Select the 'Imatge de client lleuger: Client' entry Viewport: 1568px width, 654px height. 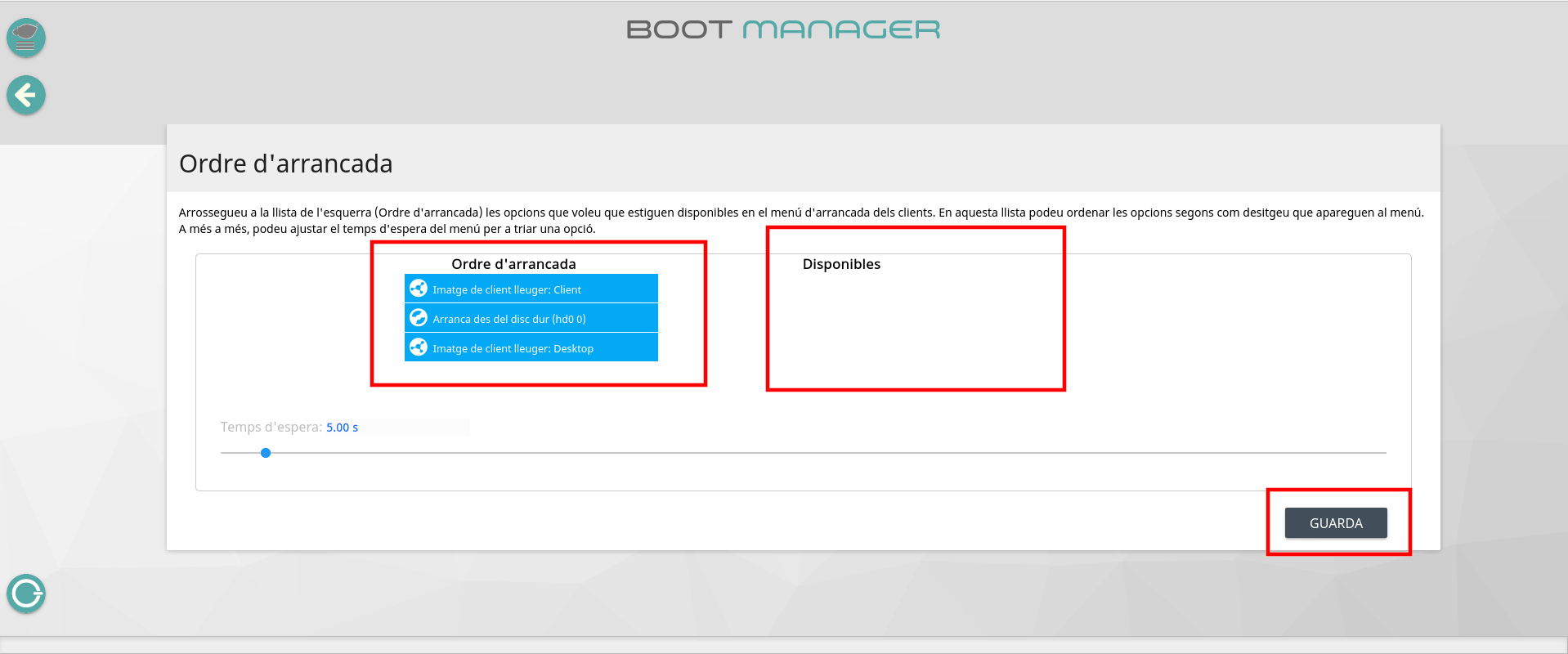(x=507, y=289)
